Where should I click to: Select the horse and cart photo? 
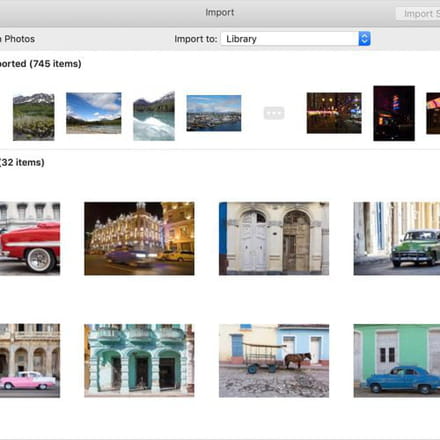pos(274,361)
